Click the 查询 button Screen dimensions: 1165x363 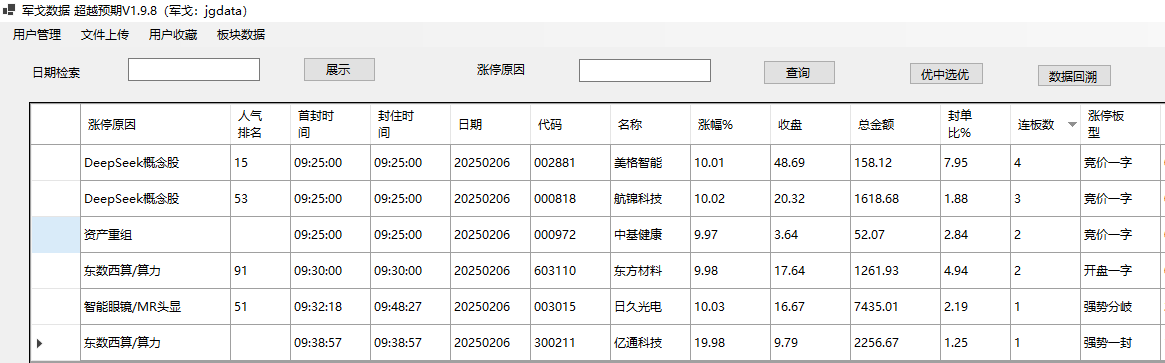[x=799, y=73]
